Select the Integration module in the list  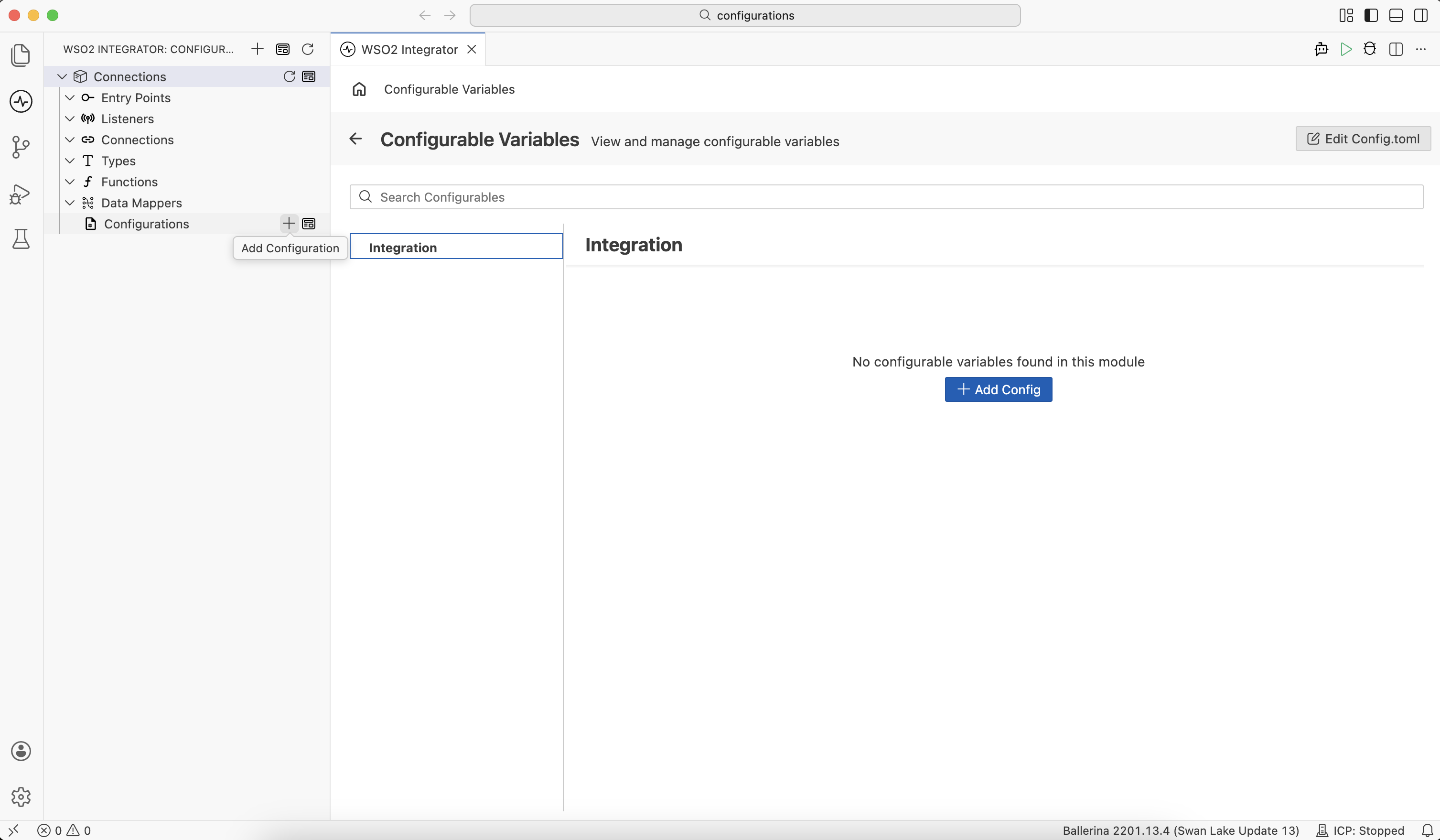click(x=456, y=246)
